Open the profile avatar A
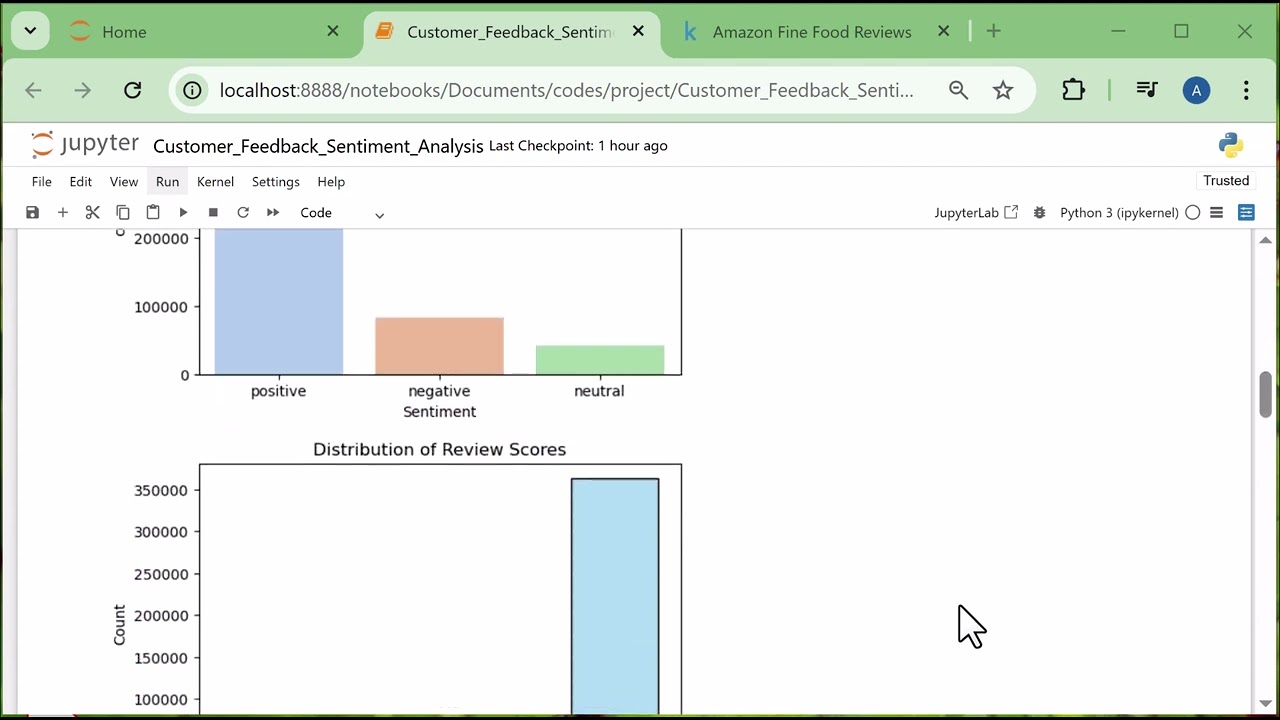This screenshot has height=720, width=1280. point(1196,90)
